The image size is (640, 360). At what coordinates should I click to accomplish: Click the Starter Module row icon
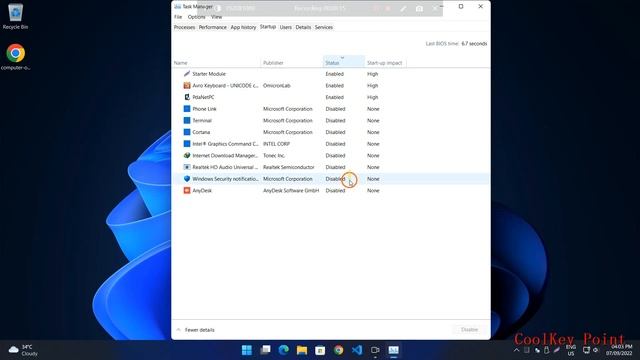[x=187, y=74]
